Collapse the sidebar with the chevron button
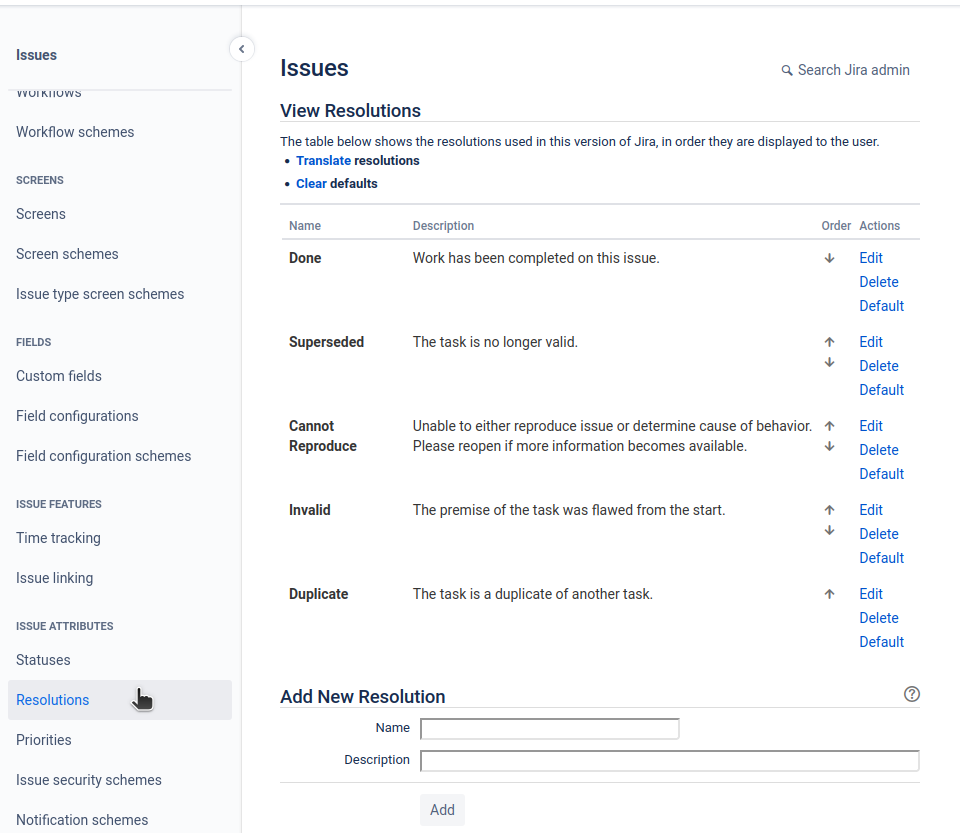960x833 pixels. 242,49
